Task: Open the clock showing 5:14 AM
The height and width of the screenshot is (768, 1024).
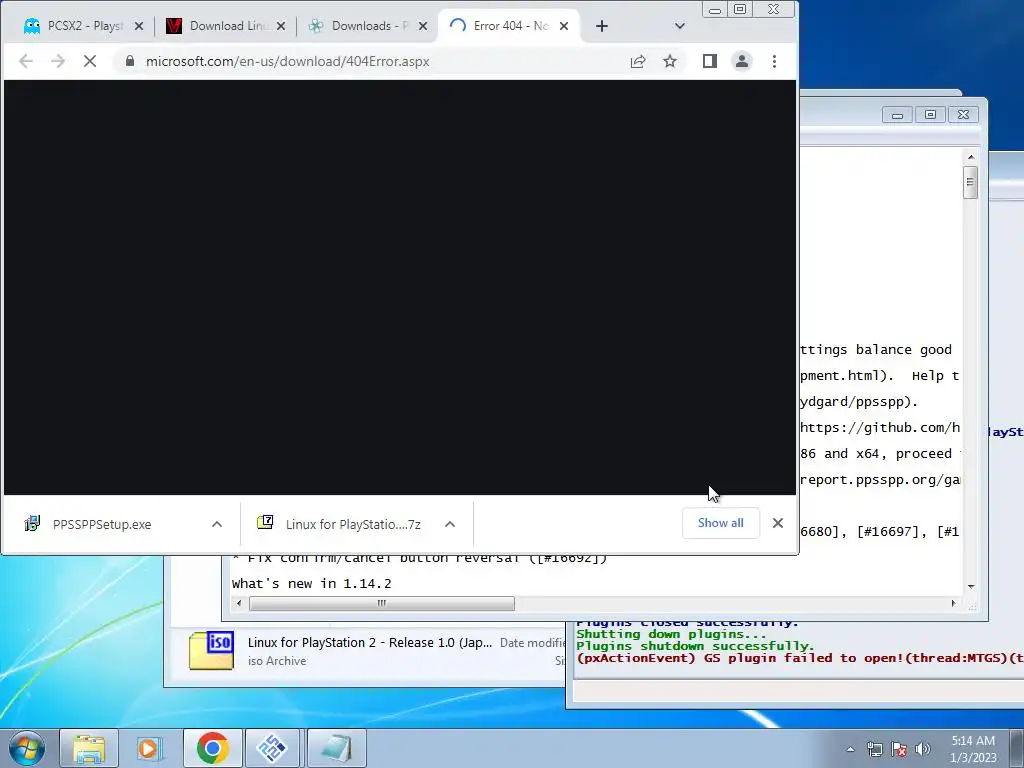Action: [x=973, y=749]
